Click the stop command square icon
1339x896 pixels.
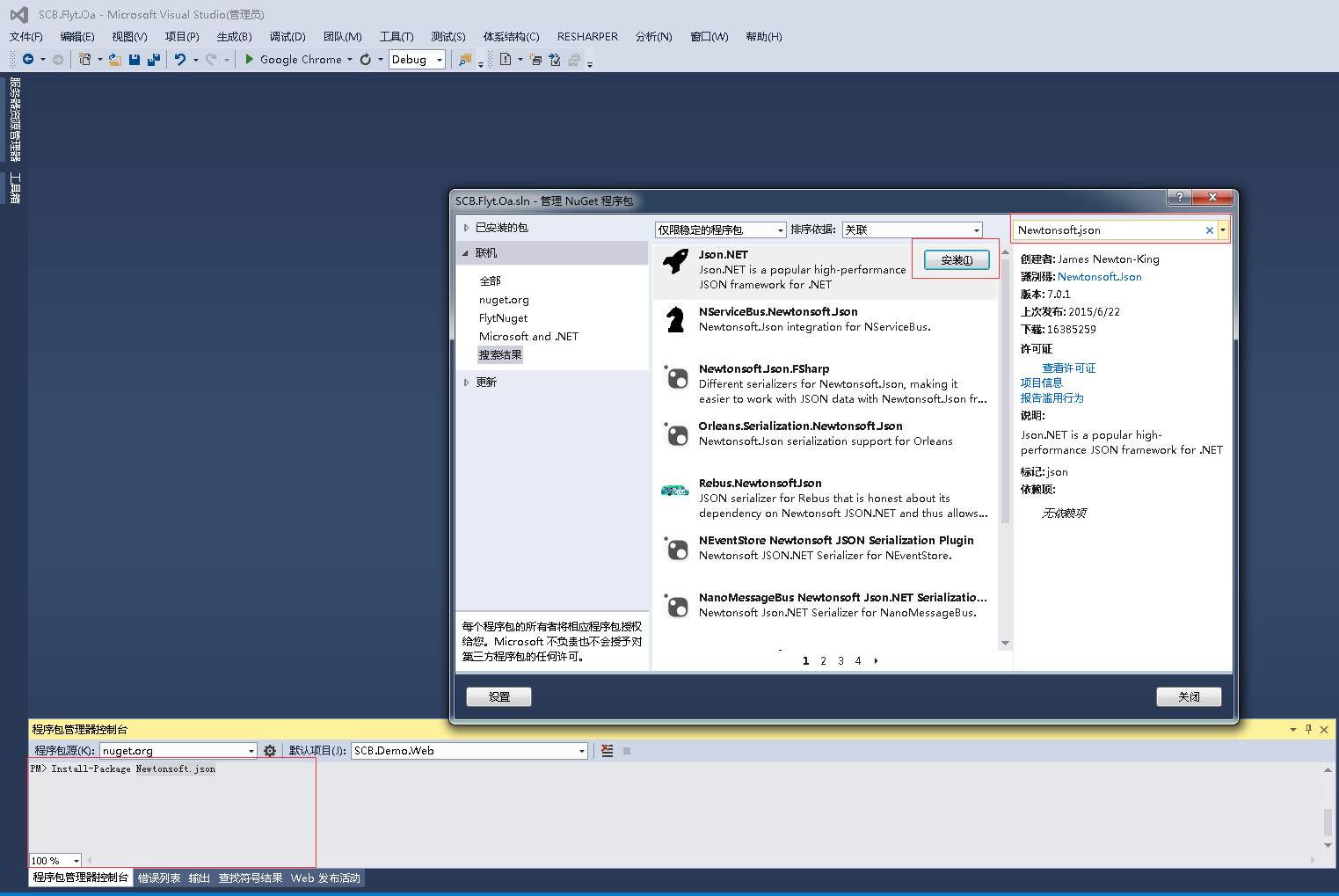point(627,751)
